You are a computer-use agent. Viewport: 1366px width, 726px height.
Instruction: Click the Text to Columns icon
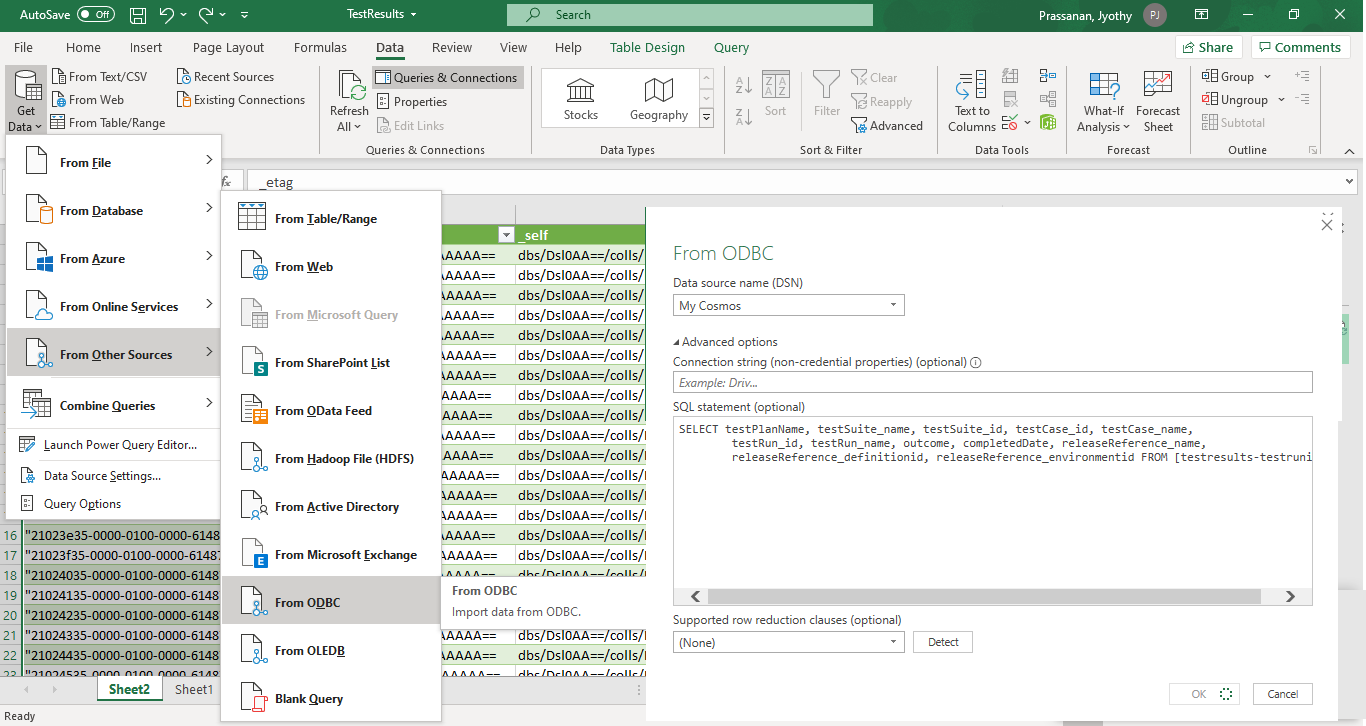tap(971, 102)
